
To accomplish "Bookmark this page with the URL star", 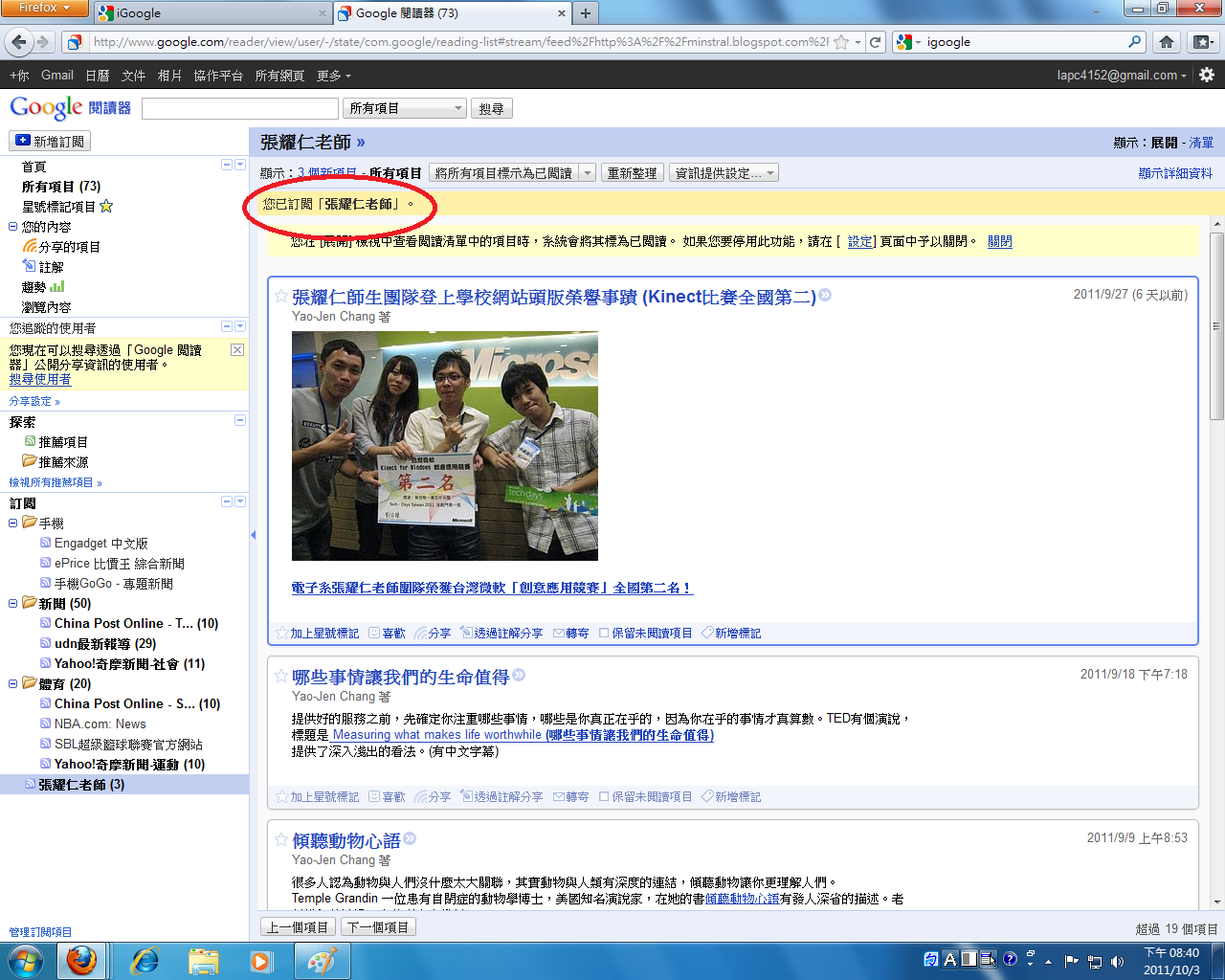I will pos(841,42).
